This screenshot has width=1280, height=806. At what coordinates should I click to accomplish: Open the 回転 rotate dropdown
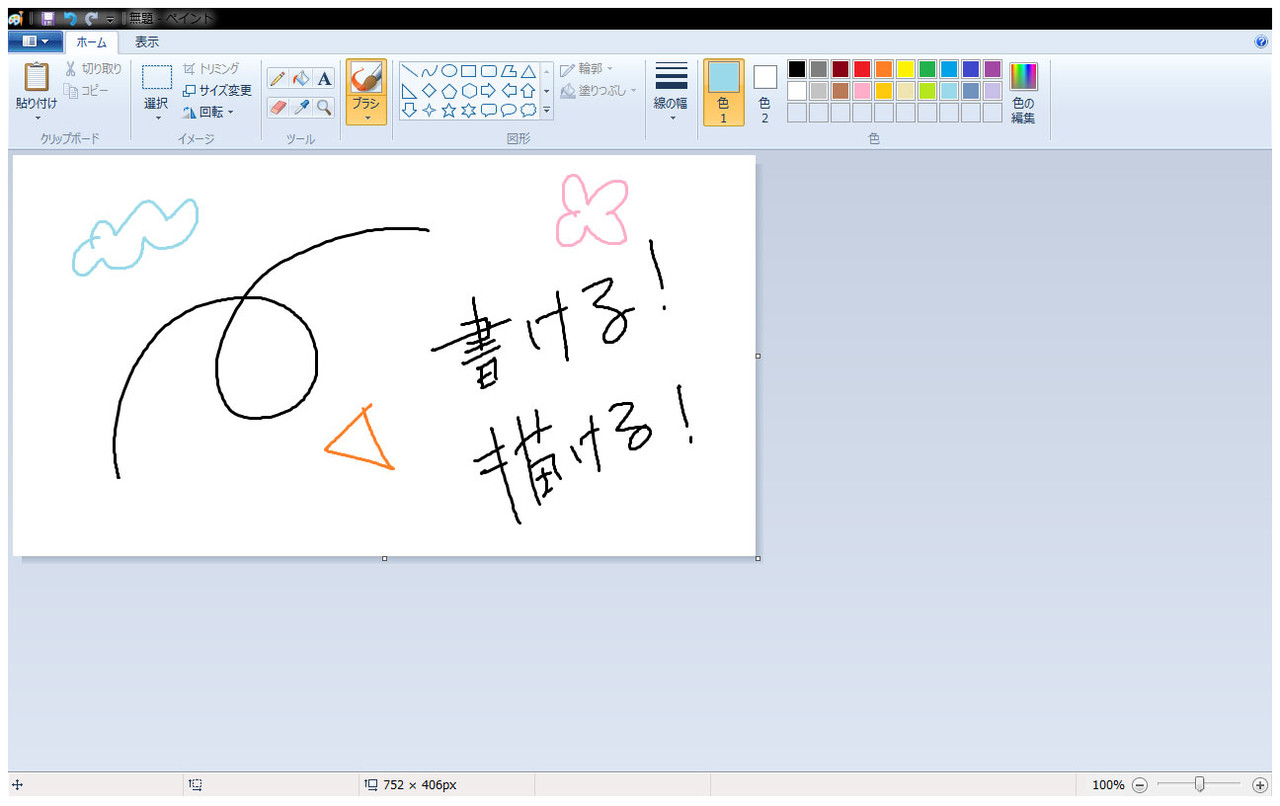point(208,112)
